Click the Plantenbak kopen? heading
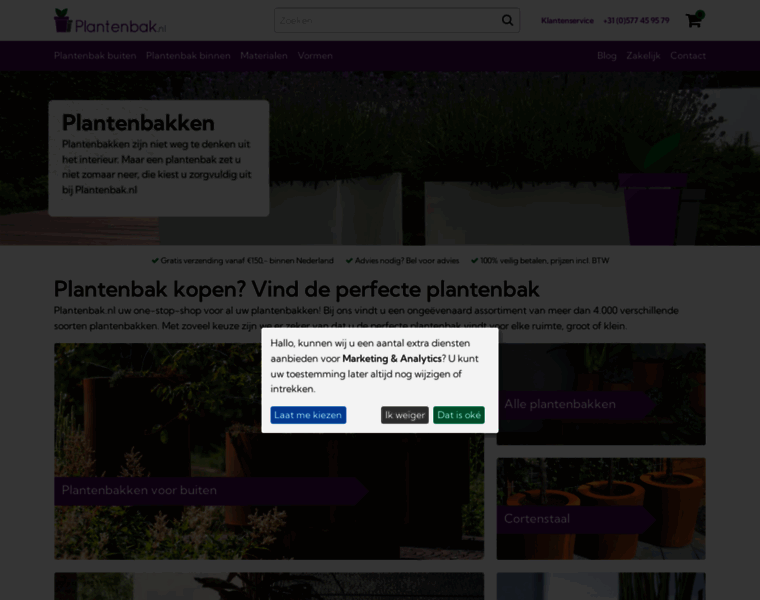 (296, 289)
